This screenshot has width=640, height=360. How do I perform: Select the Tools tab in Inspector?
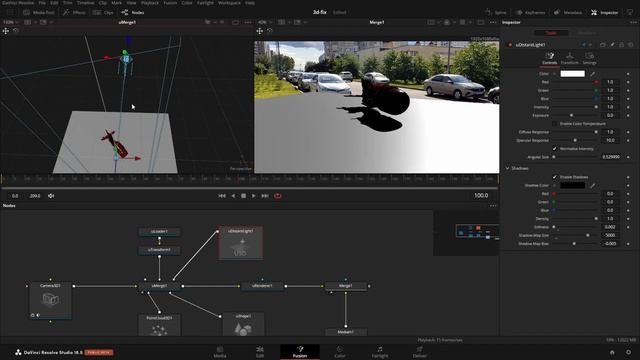[551, 33]
